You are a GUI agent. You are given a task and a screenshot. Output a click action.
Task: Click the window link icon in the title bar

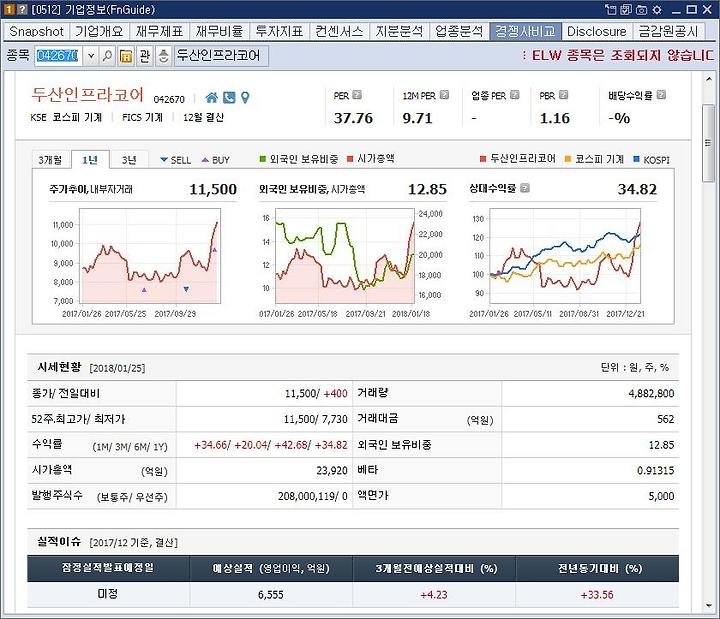(626, 9)
